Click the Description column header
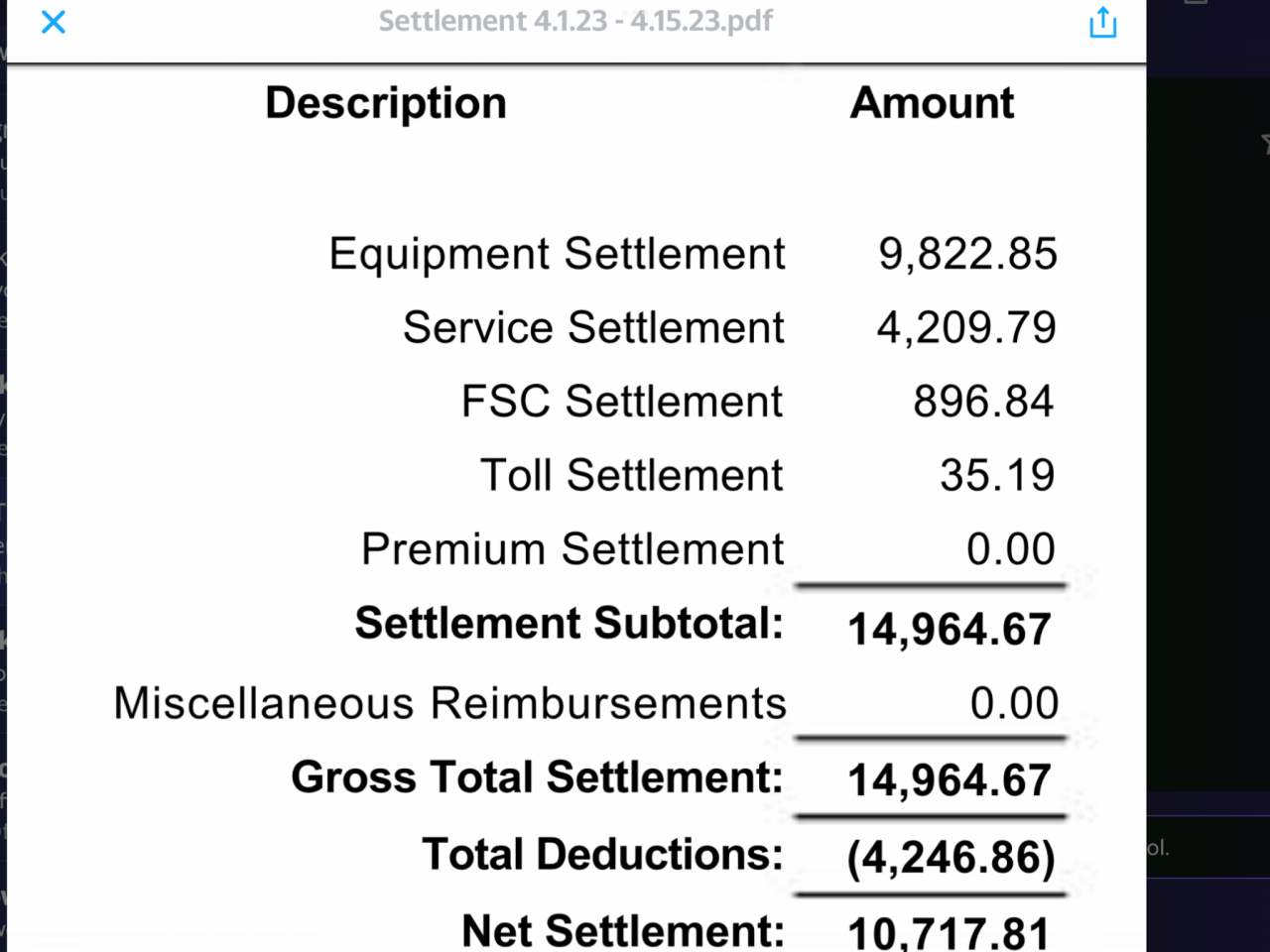Image resolution: width=1270 pixels, height=952 pixels. pyautogui.click(x=386, y=104)
